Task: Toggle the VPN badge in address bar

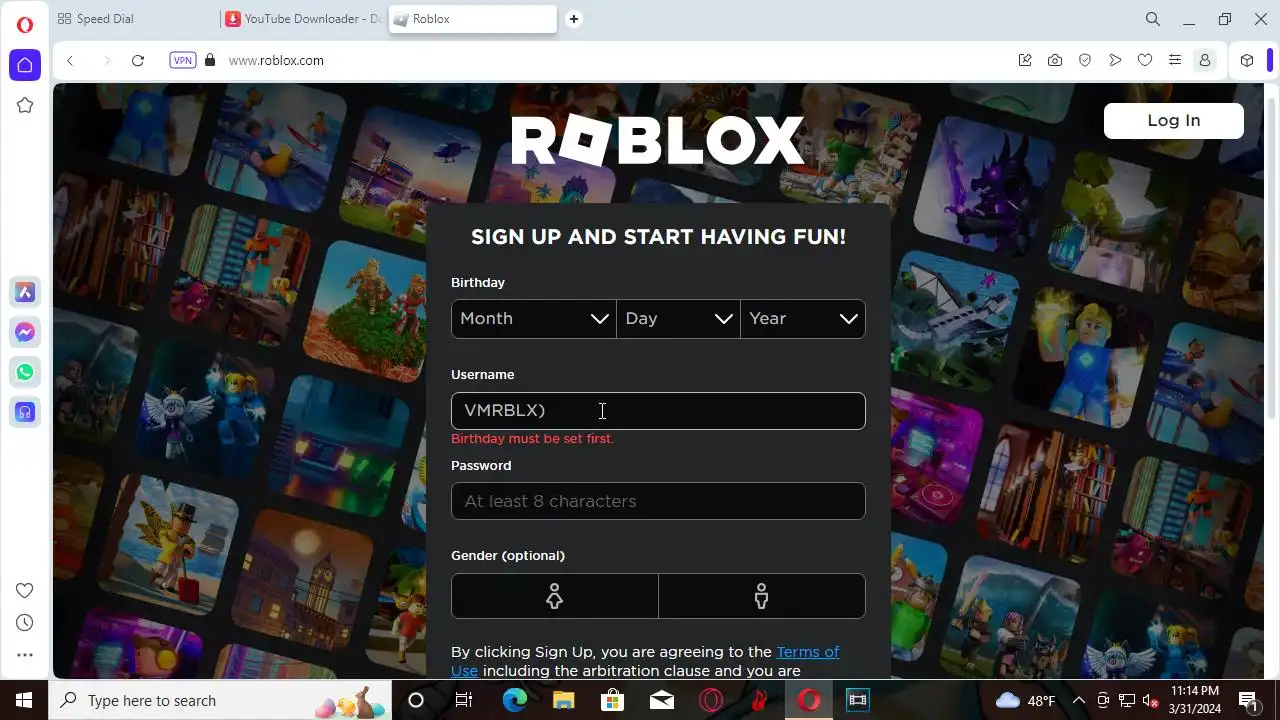Action: click(183, 60)
